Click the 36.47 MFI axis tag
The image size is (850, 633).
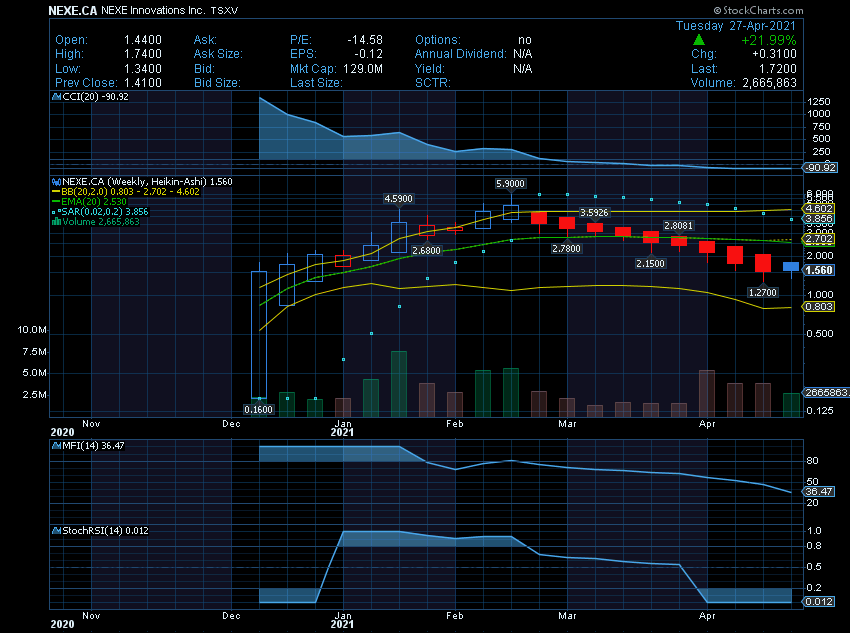(x=819, y=492)
